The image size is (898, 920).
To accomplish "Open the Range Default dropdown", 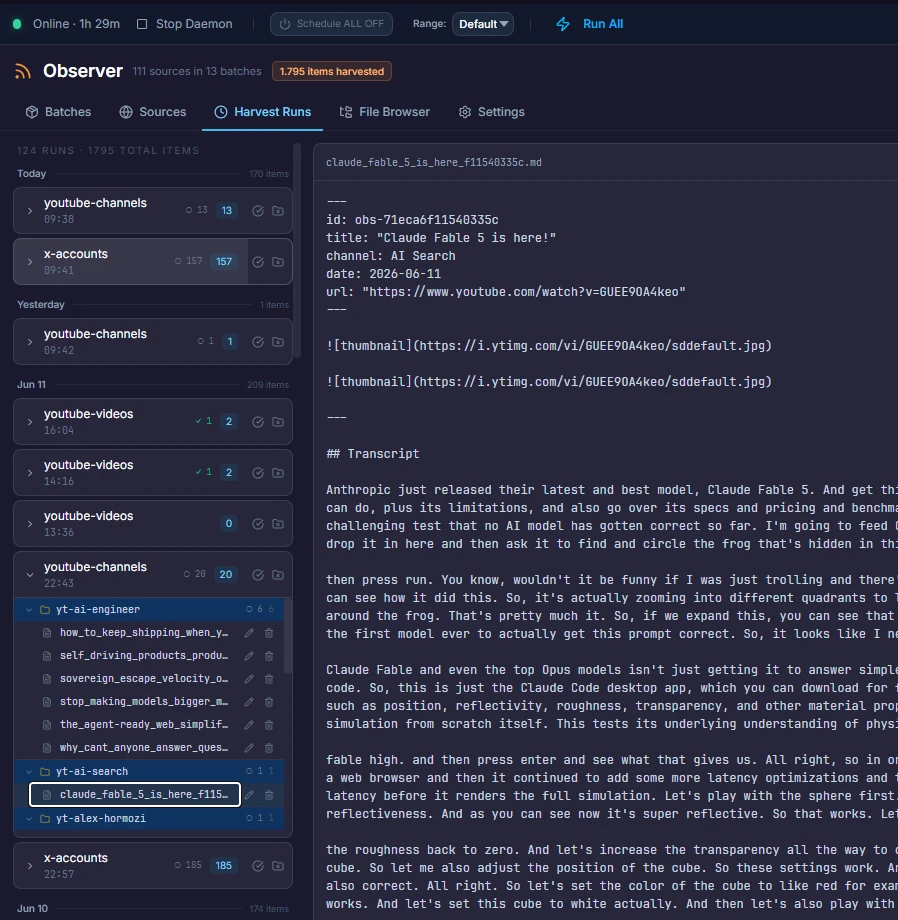I will (x=483, y=24).
